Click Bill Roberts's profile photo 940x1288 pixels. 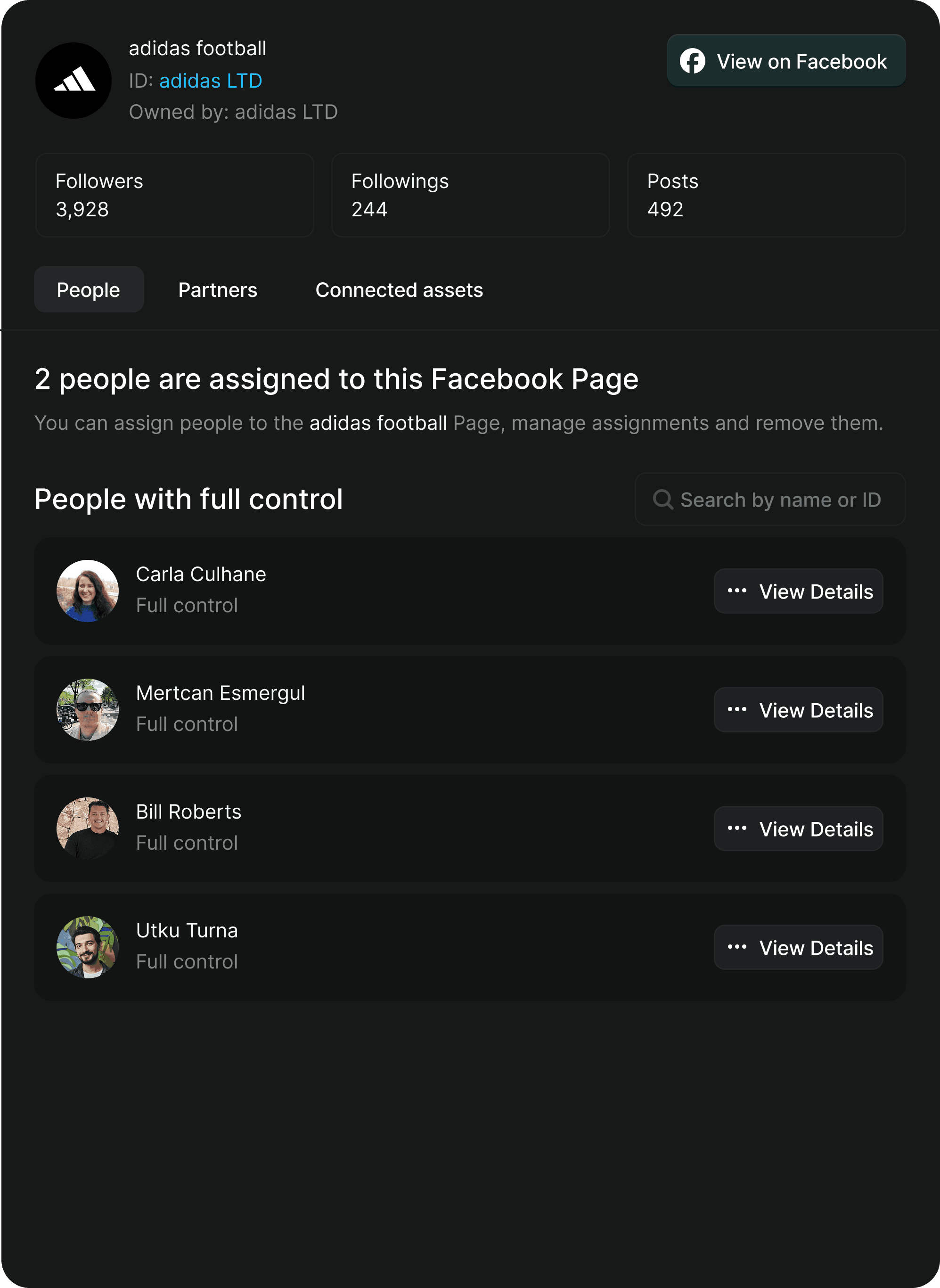(x=88, y=828)
